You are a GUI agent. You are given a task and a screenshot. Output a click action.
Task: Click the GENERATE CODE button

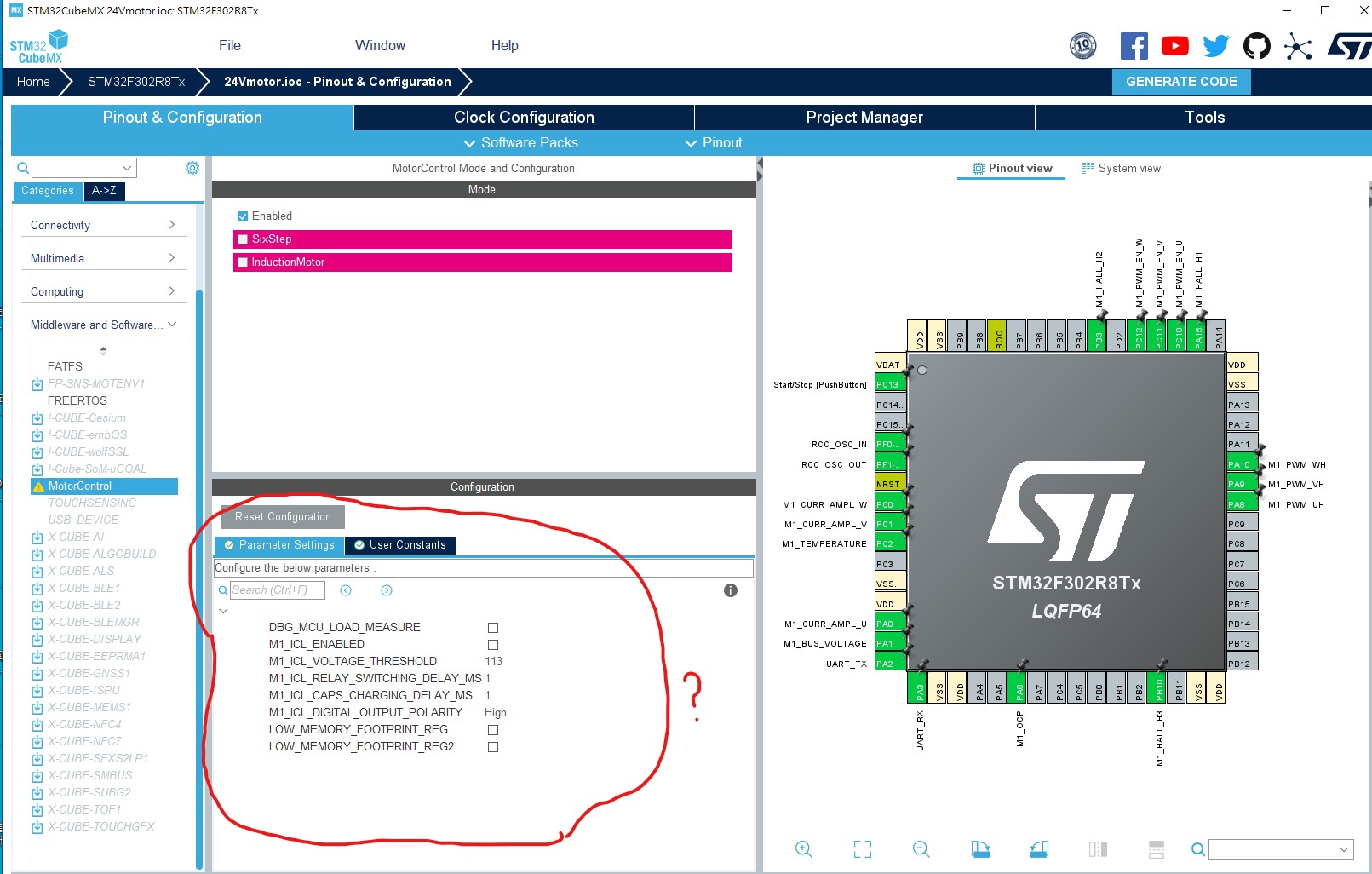click(x=1181, y=82)
